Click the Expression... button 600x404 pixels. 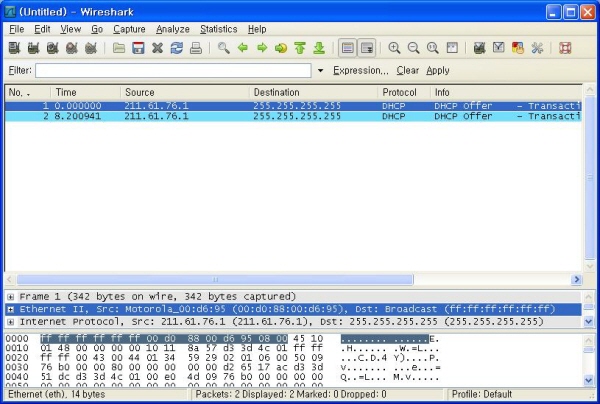360,70
